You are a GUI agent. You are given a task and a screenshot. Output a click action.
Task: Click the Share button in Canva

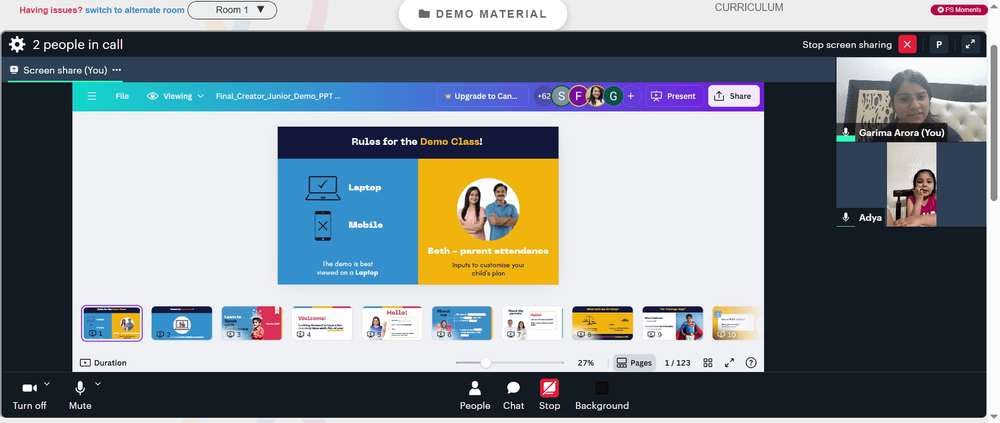(x=733, y=96)
